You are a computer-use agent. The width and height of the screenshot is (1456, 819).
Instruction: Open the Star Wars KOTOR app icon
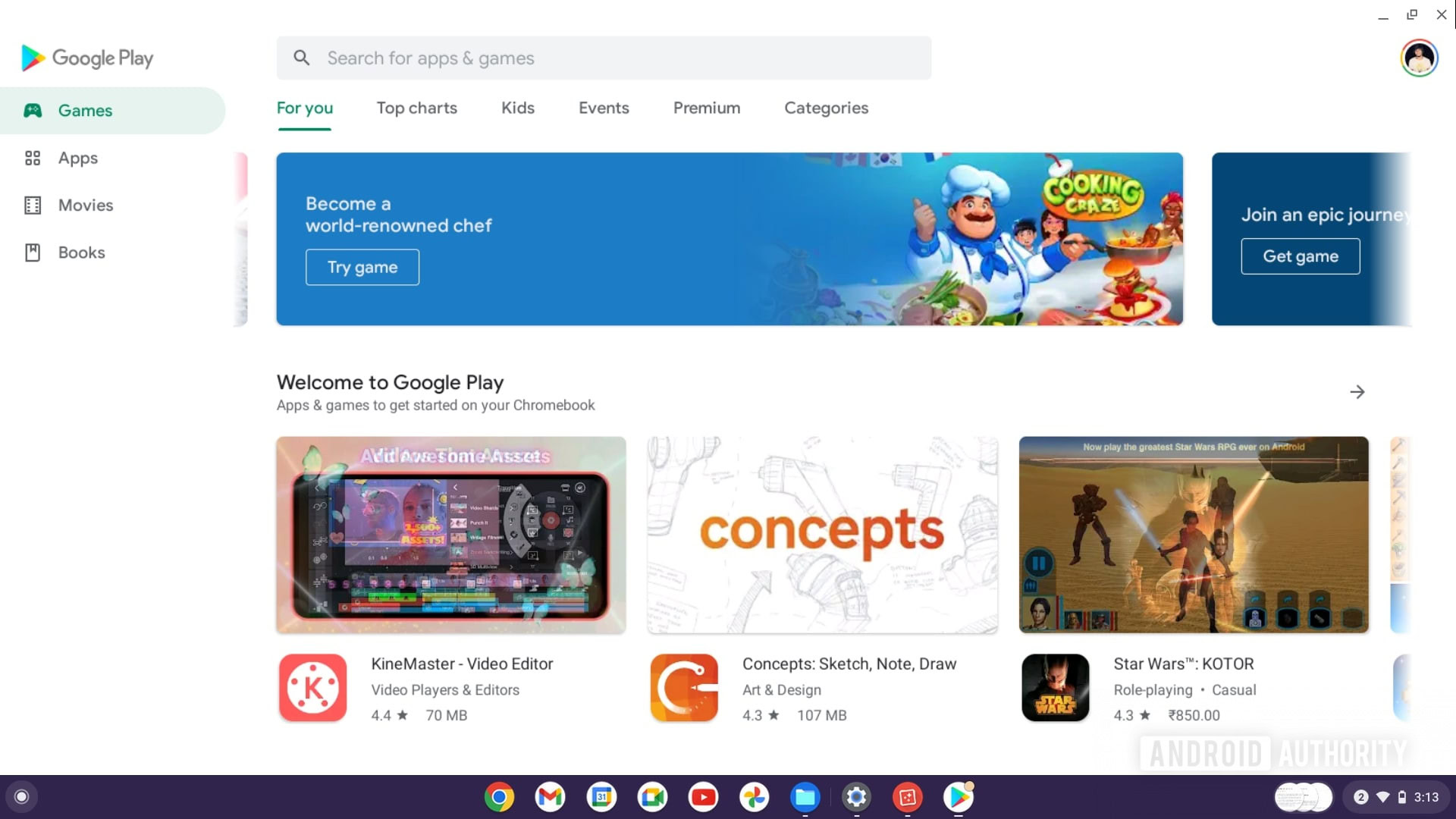(x=1055, y=688)
